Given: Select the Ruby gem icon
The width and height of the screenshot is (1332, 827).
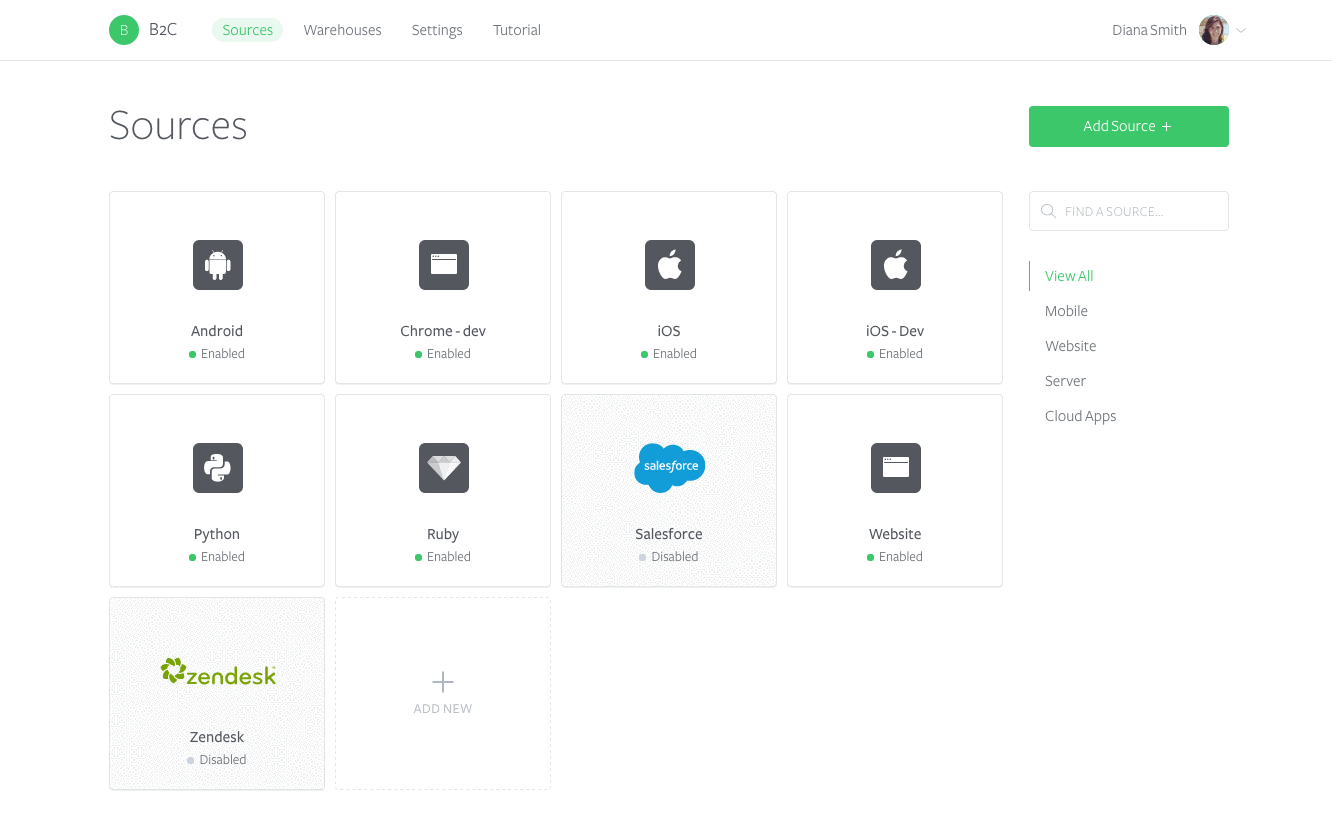Looking at the screenshot, I should tap(444, 468).
